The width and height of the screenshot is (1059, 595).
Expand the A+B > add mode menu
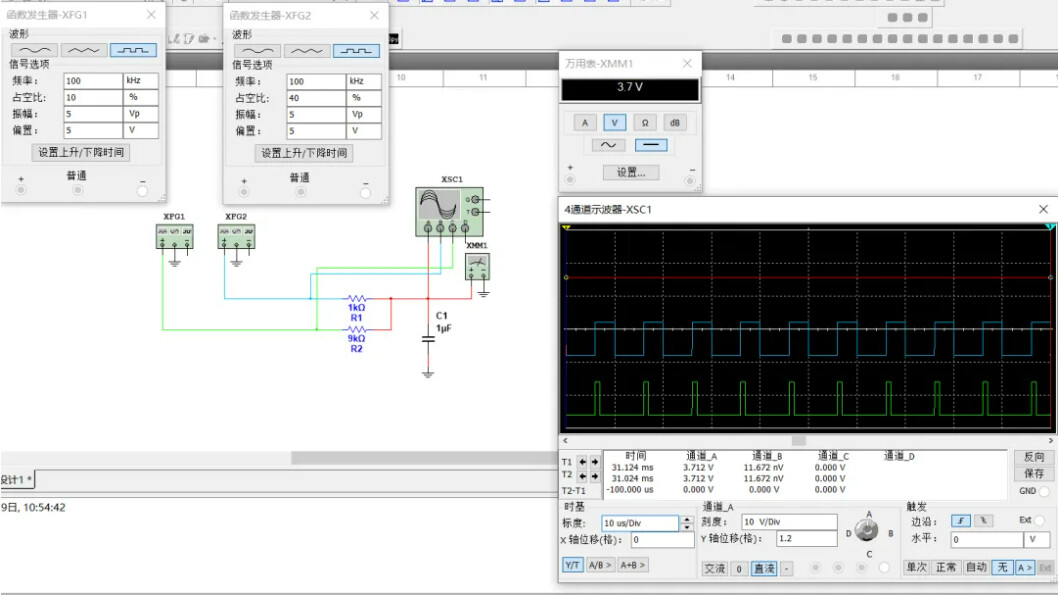pyautogui.click(x=633, y=565)
